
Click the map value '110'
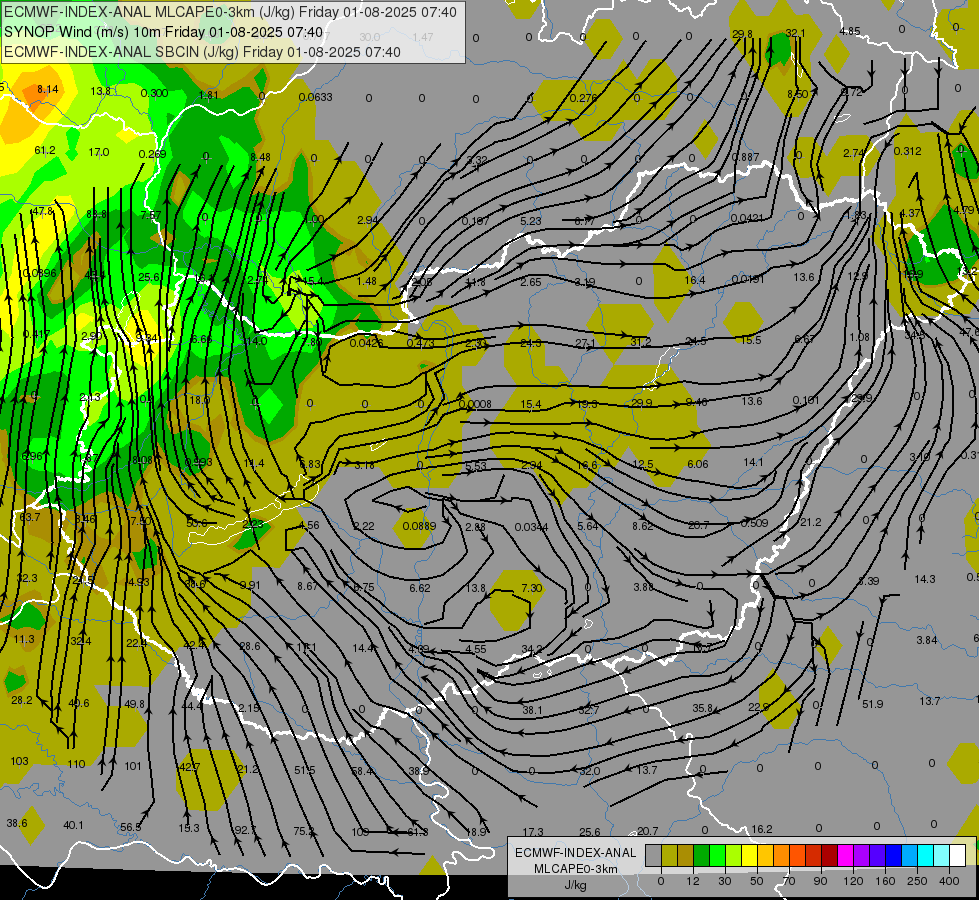tap(76, 764)
